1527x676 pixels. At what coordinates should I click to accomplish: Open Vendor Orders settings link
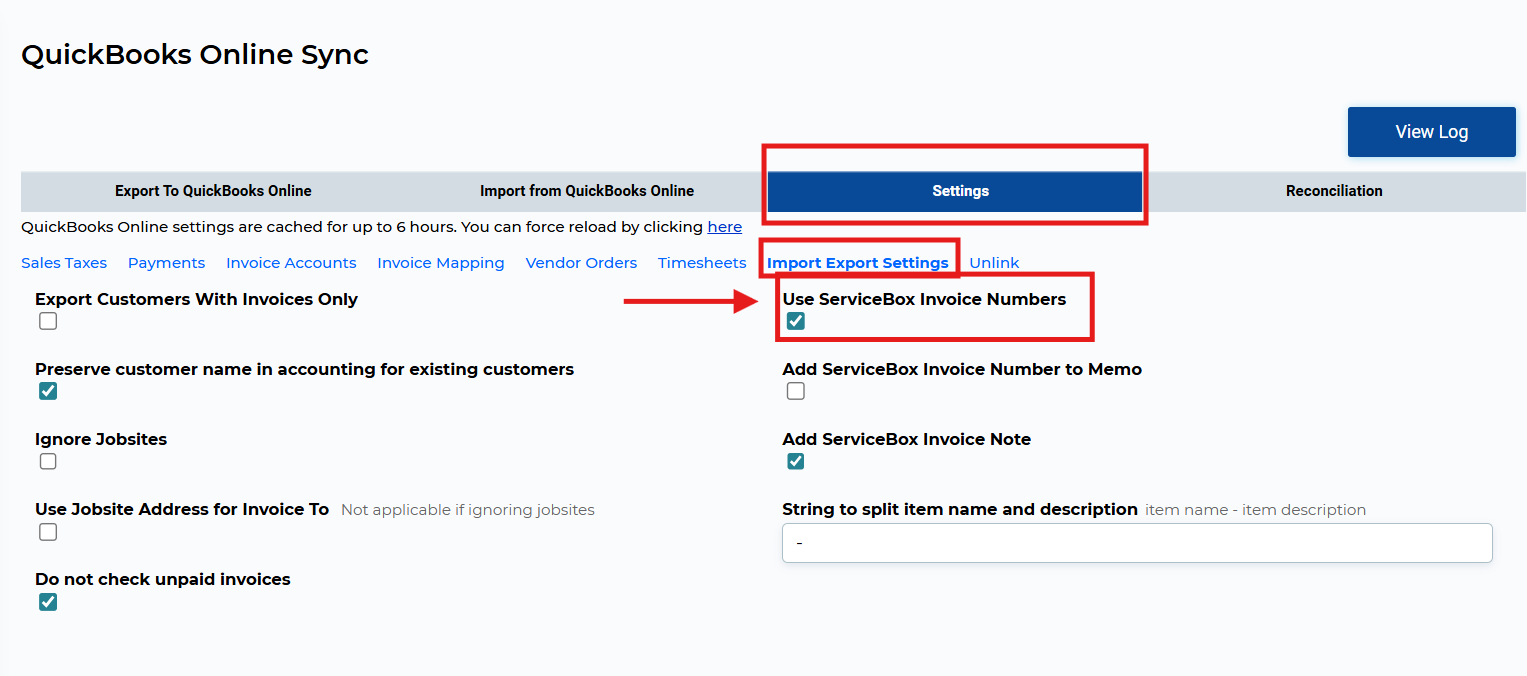tap(581, 263)
